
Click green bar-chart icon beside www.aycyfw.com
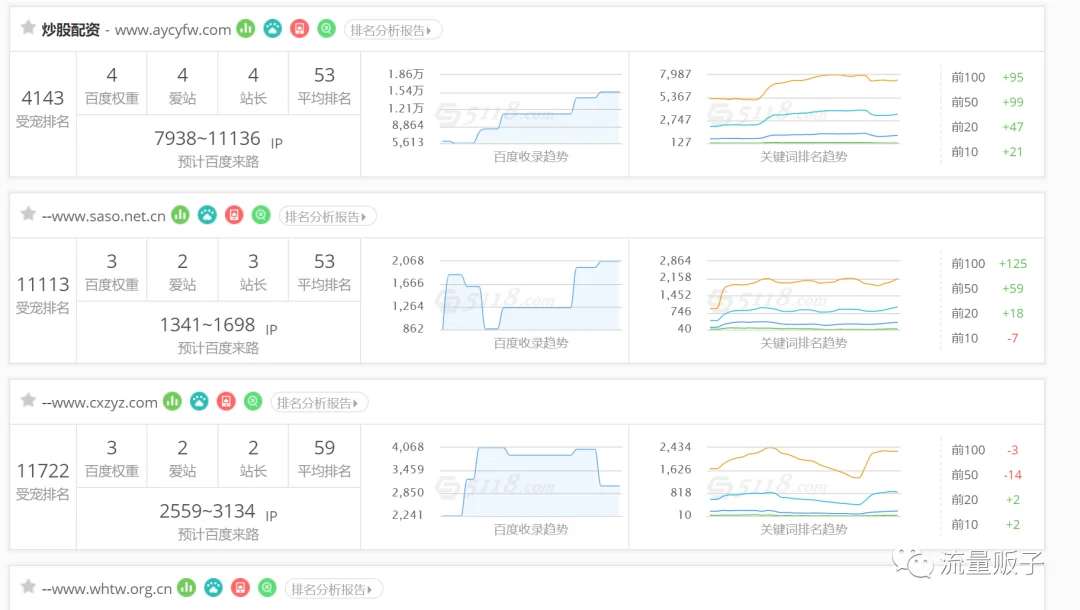pos(246,29)
